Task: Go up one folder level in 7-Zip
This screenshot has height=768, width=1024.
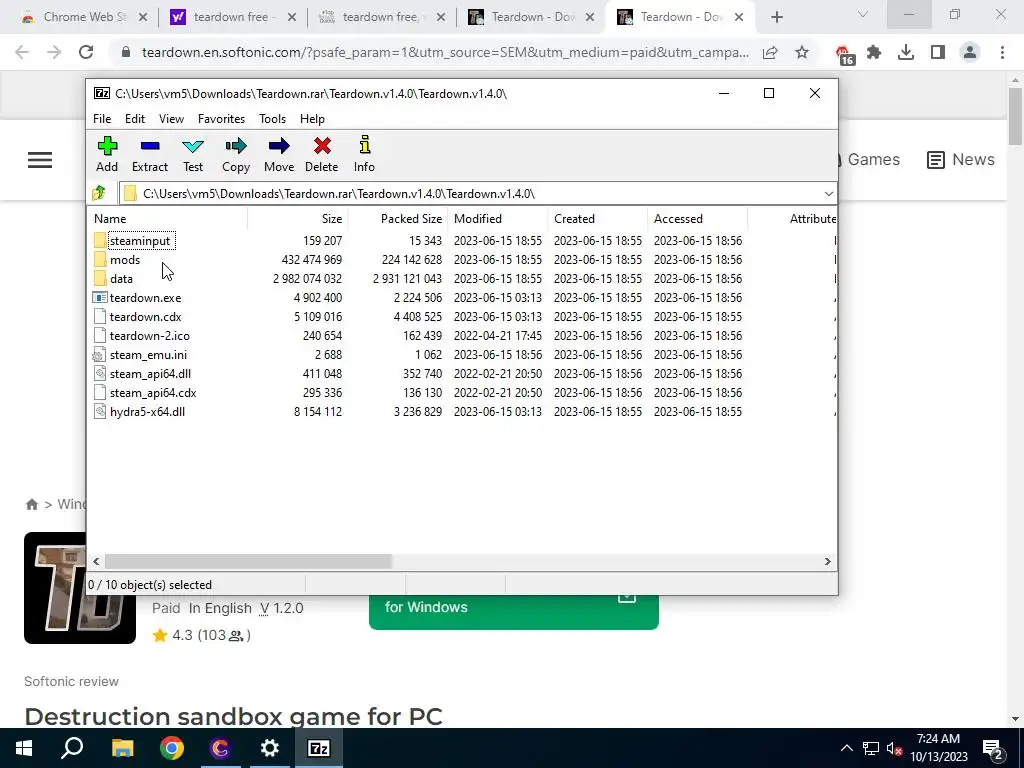Action: point(99,193)
